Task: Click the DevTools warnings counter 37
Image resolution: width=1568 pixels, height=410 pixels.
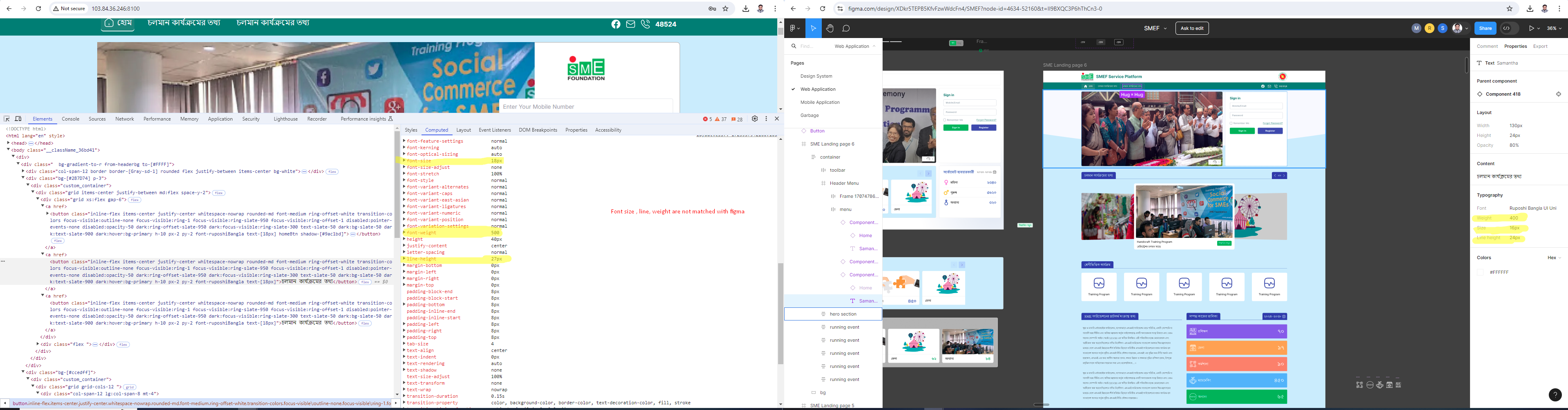Action: coord(721,119)
